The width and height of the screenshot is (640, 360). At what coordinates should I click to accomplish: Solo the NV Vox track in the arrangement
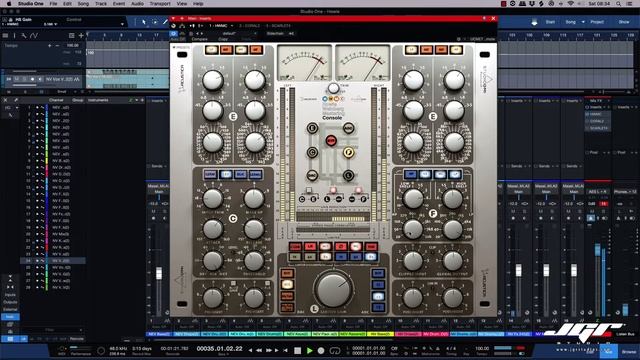[x=24, y=79]
